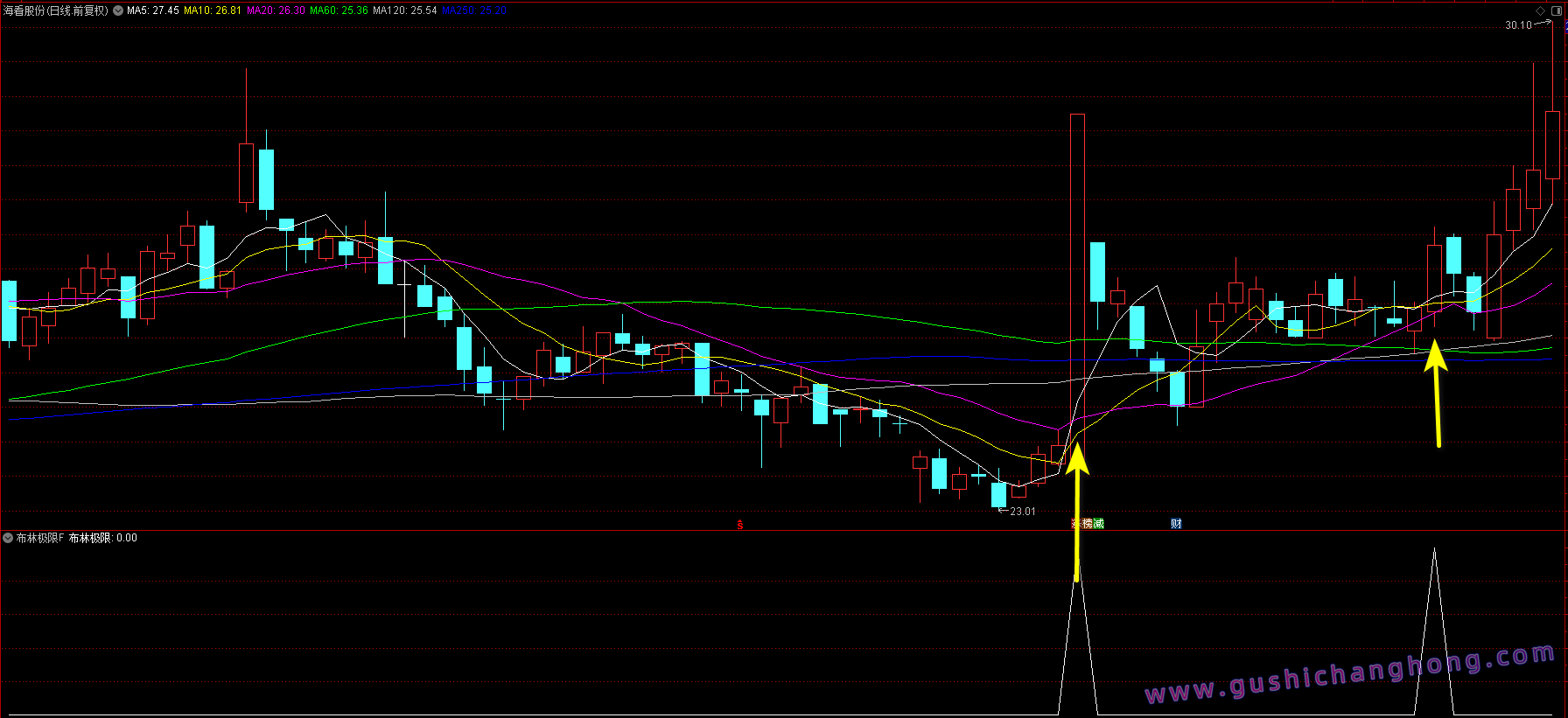This screenshot has height=718, width=1568.
Task: Select the yellow MA10 indicator label
Action: [x=212, y=10]
